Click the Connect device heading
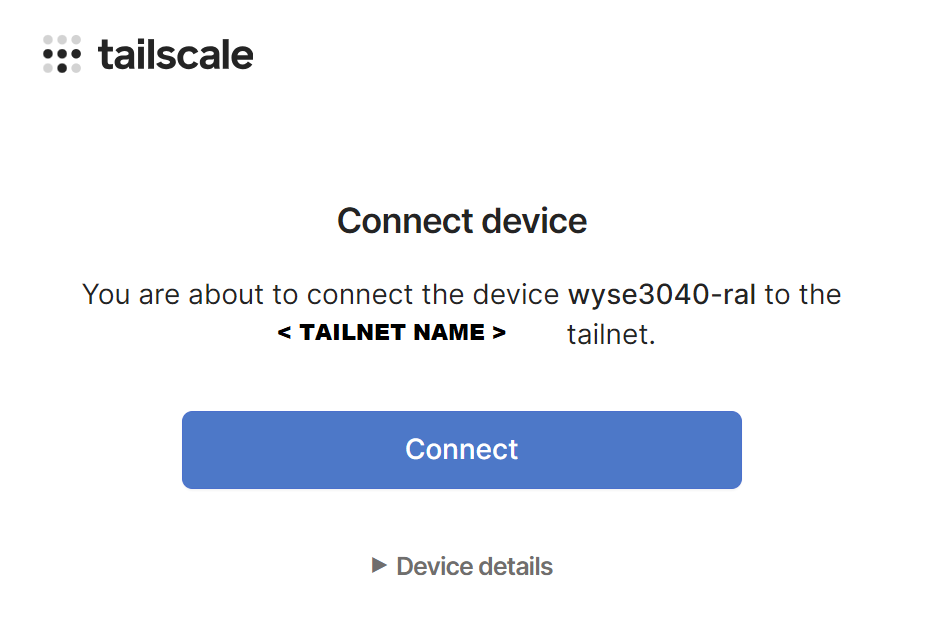 pyautogui.click(x=462, y=221)
